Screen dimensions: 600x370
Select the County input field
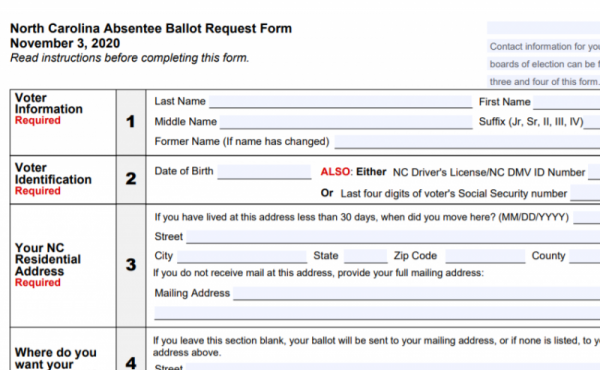(x=585, y=256)
